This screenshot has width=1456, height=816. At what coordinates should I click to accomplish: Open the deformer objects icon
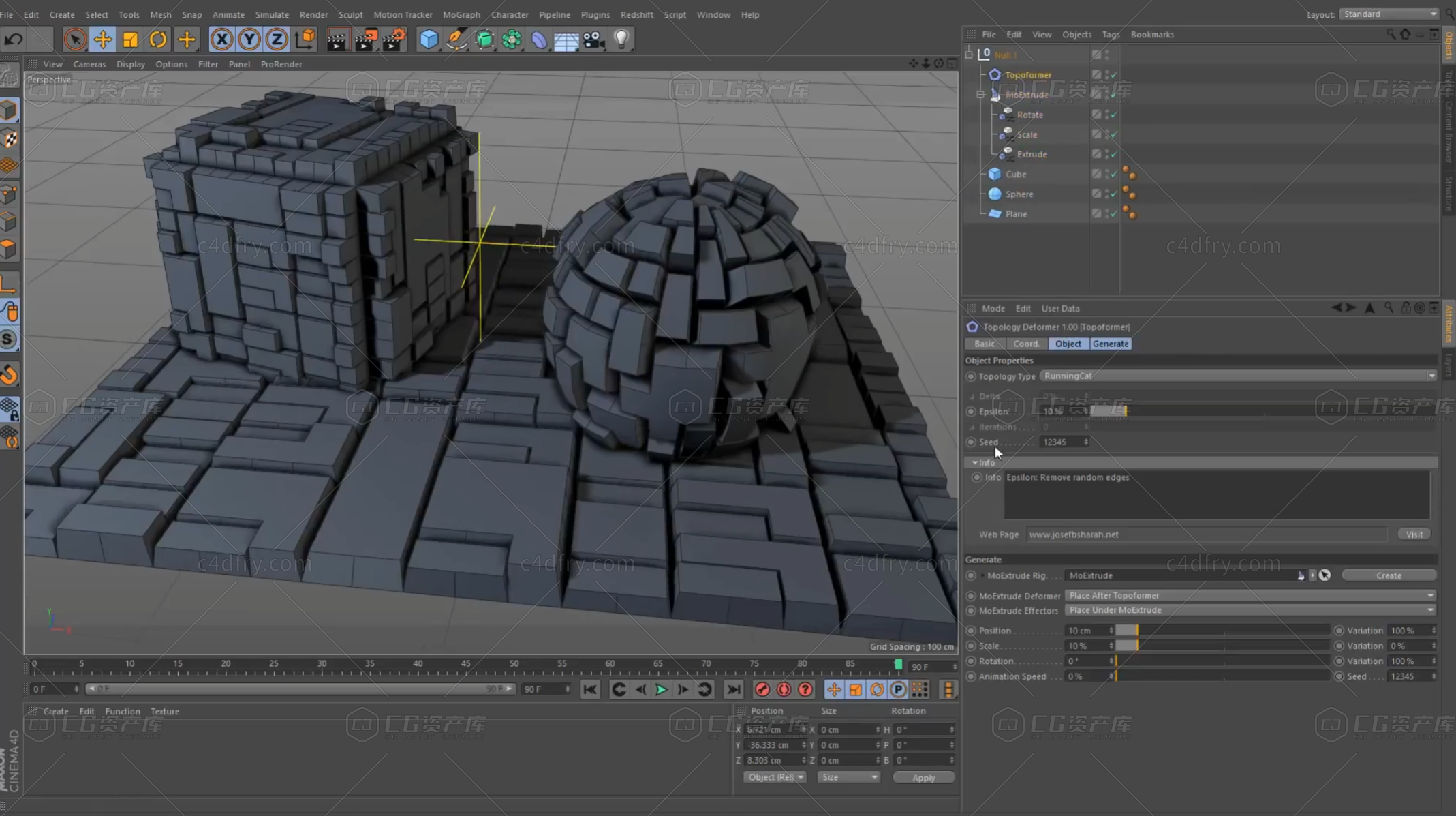tap(539, 40)
